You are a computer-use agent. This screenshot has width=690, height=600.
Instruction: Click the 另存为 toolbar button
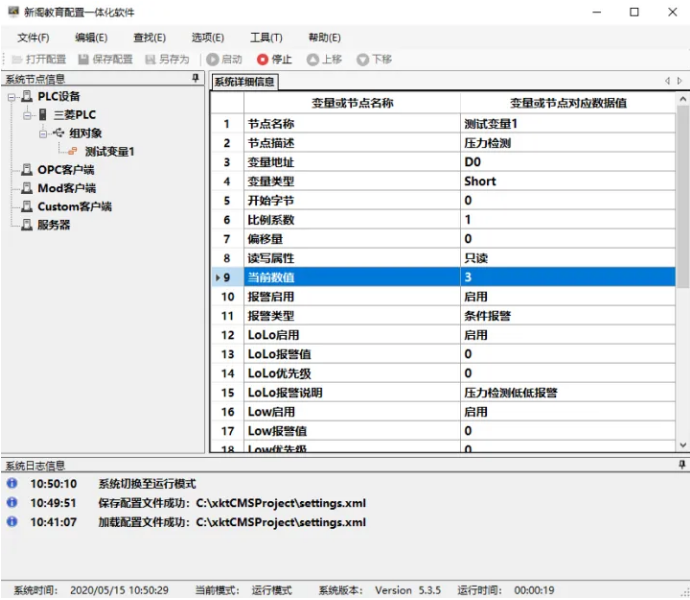pyautogui.click(x=167, y=59)
